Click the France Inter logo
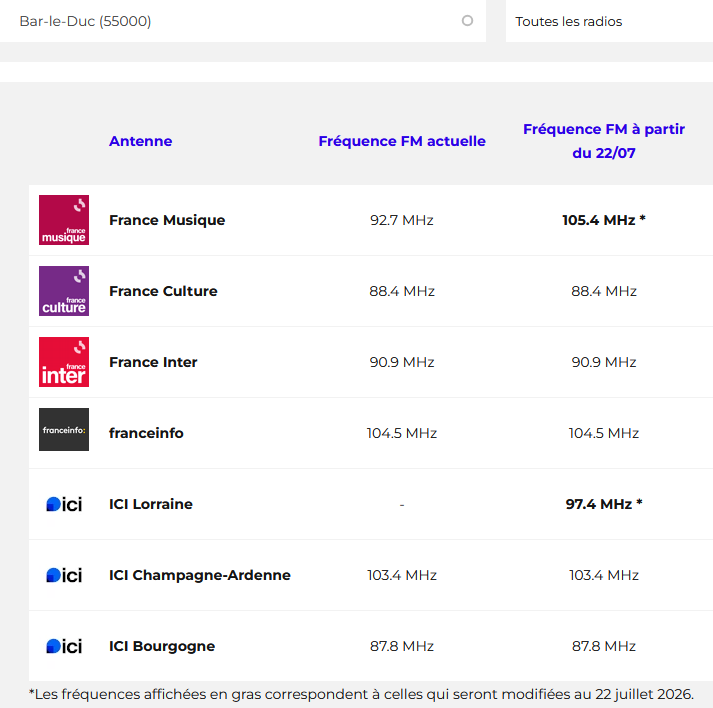713x708 pixels. (64, 362)
